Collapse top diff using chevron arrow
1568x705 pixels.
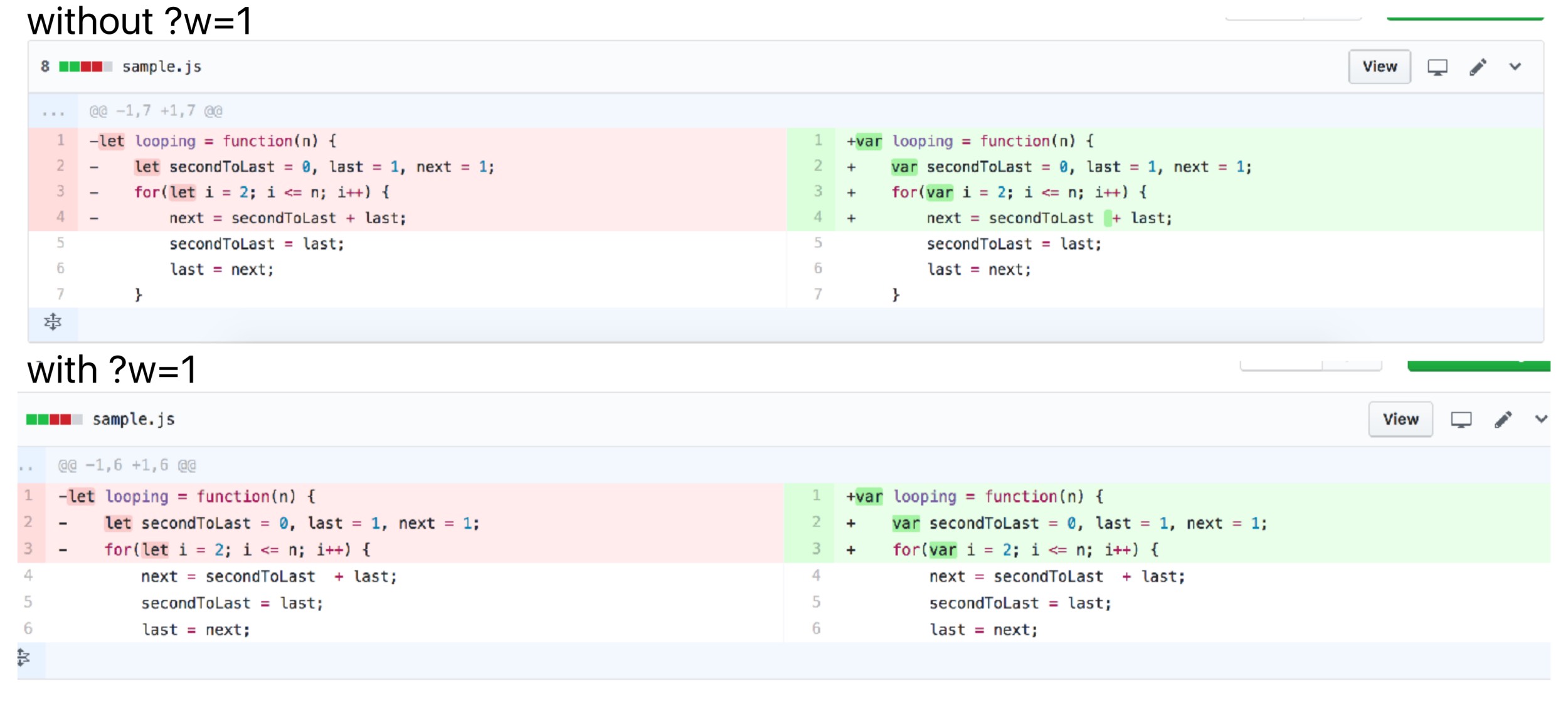point(1515,66)
